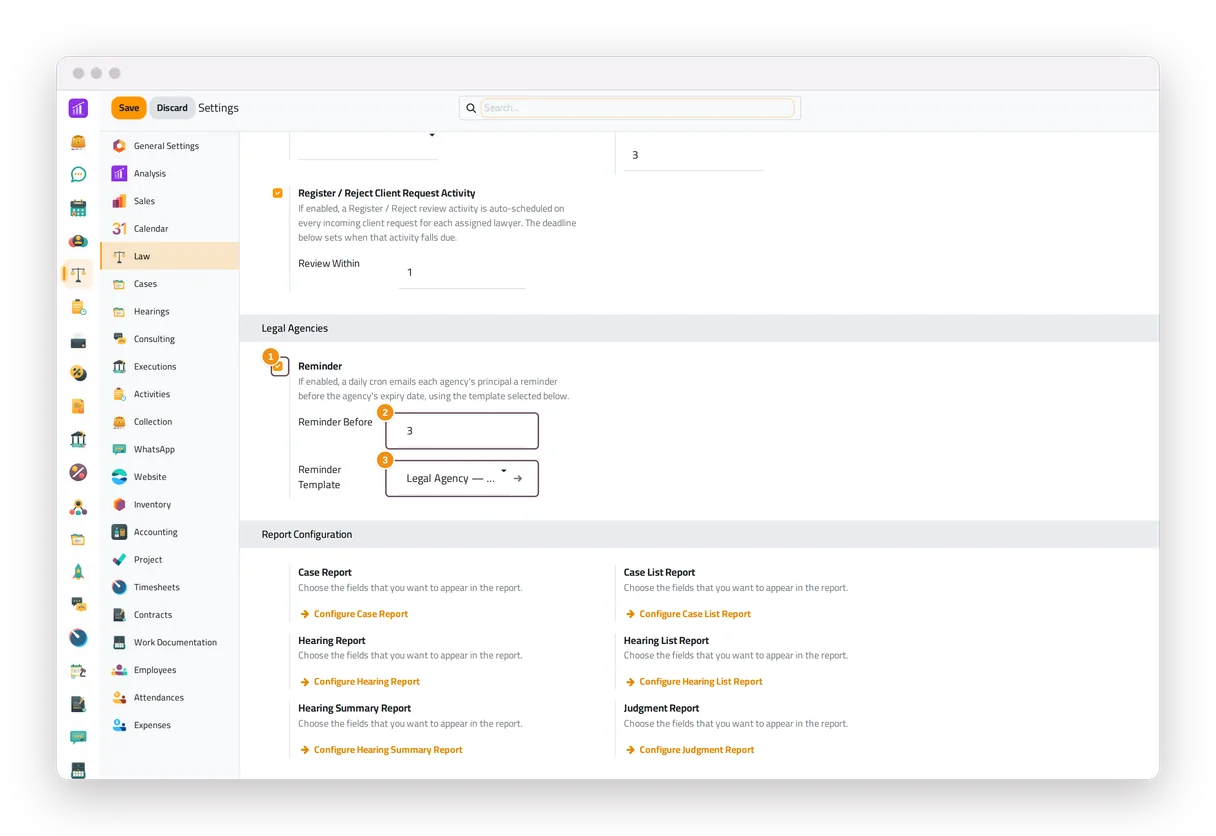This screenshot has height=836, width=1216.
Task: Toggle the Legal Agencies Reminder checkbox
Action: click(x=279, y=366)
